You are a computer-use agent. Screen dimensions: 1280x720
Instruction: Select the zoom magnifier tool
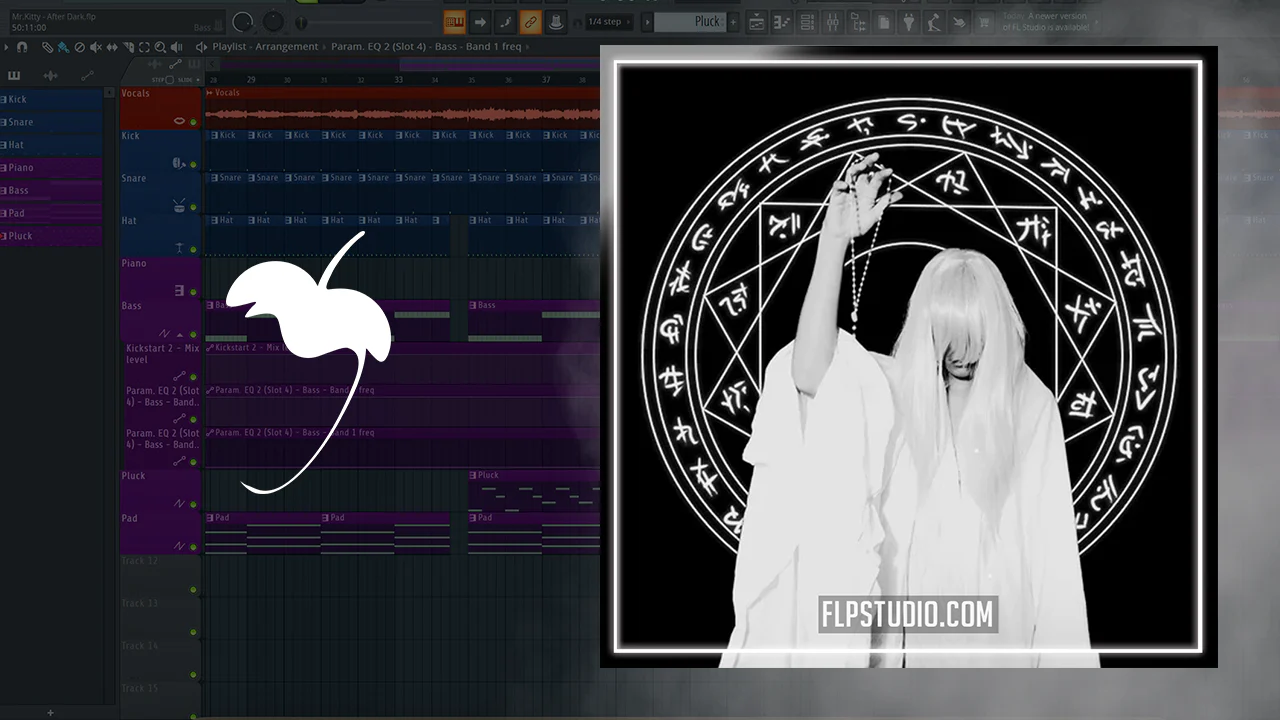pos(160,47)
